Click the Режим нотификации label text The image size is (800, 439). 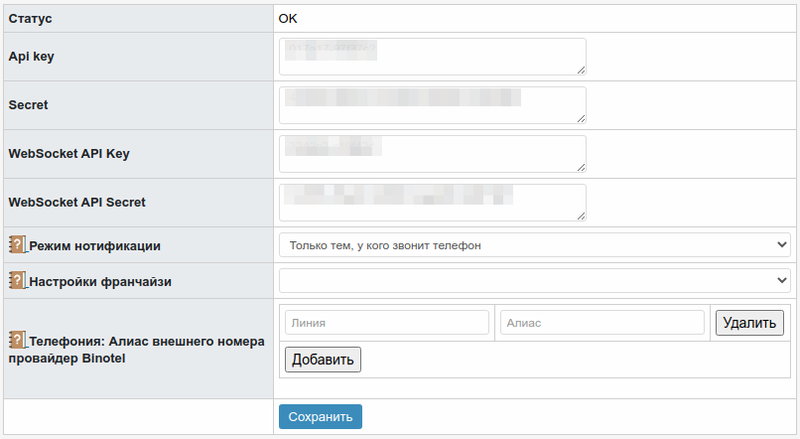pos(95,246)
